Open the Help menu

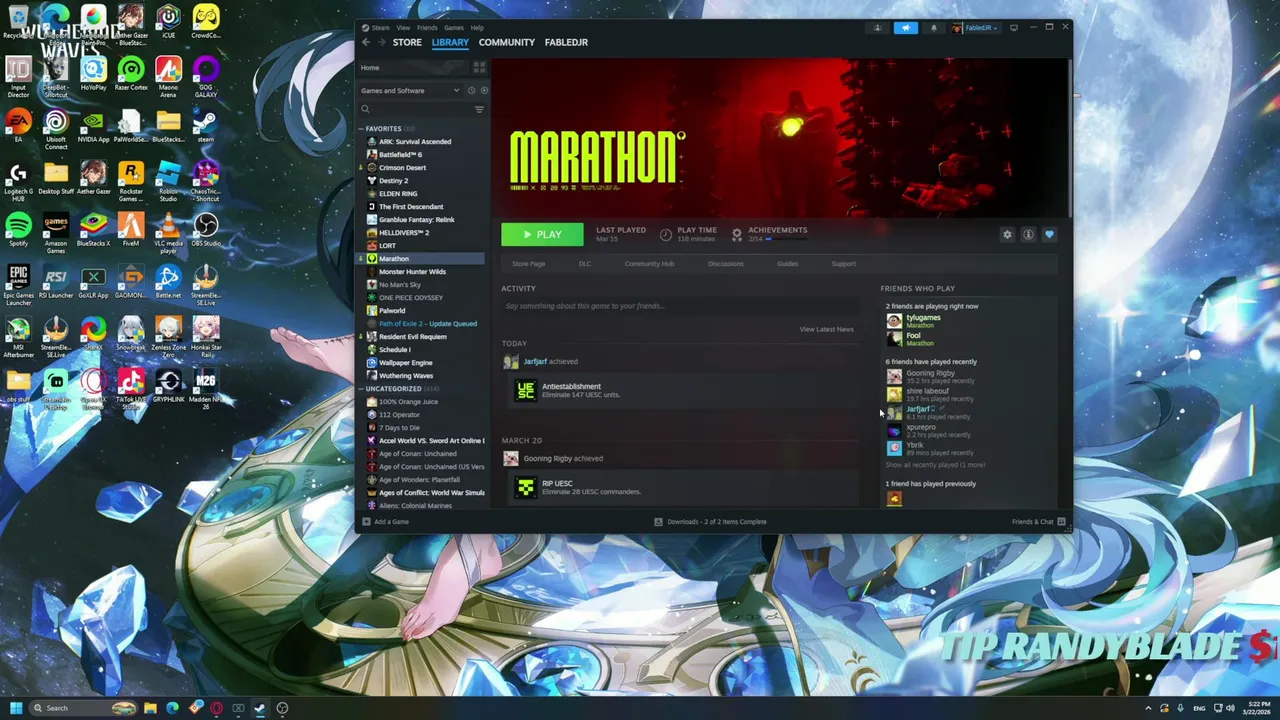click(477, 28)
